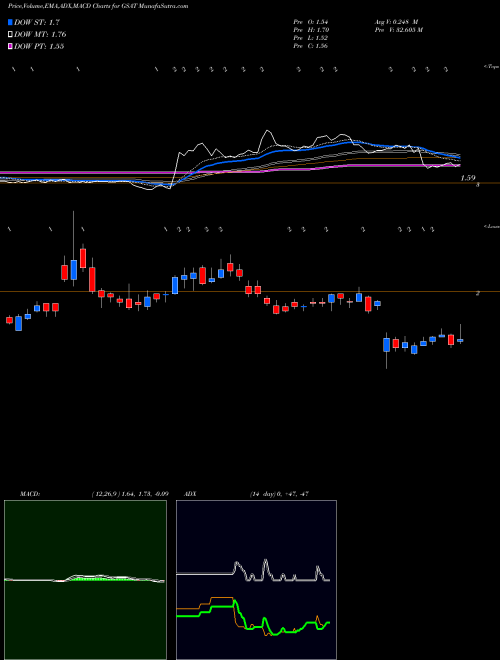Click the 'Pre V: 32.603 M' volume text
This screenshot has height=660, width=500.
(399, 30)
